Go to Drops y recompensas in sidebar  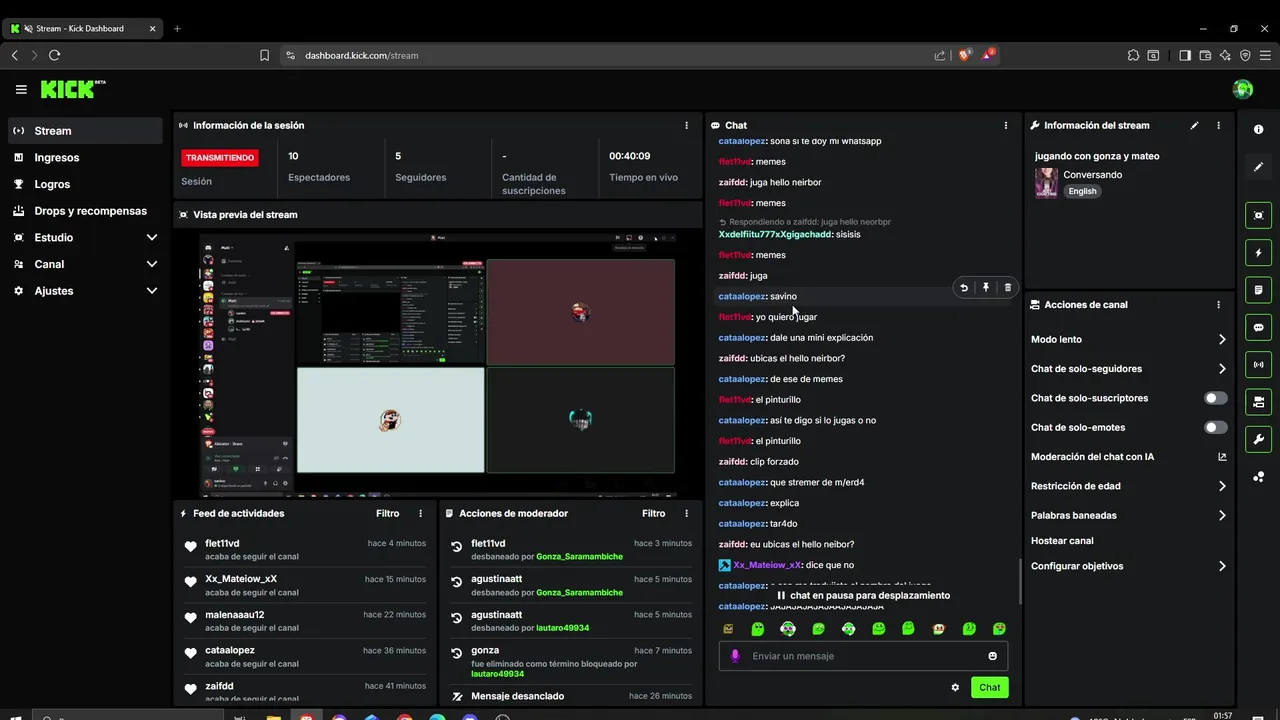(x=85, y=211)
